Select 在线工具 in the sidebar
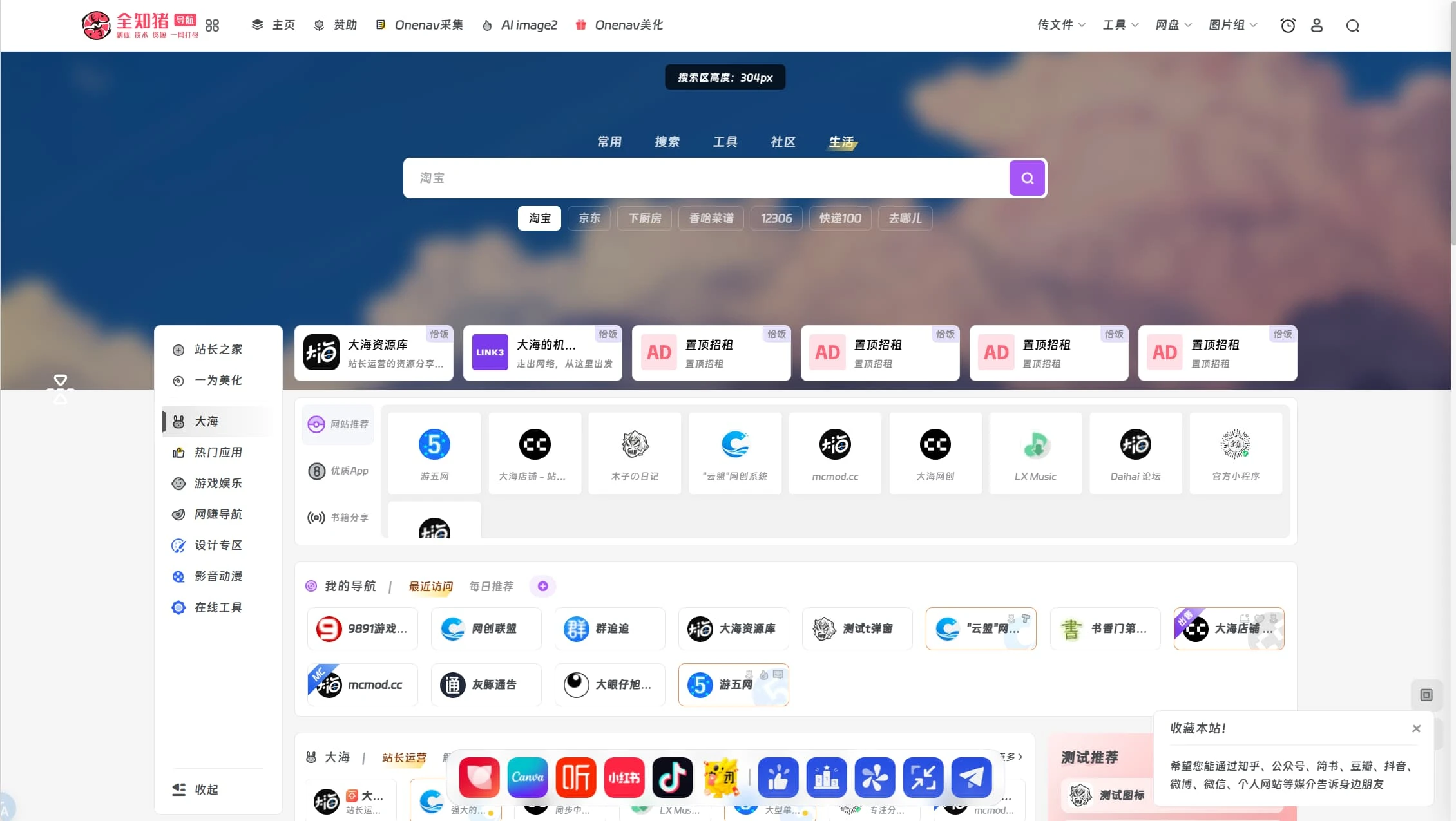This screenshot has height=821, width=1456. coord(218,607)
